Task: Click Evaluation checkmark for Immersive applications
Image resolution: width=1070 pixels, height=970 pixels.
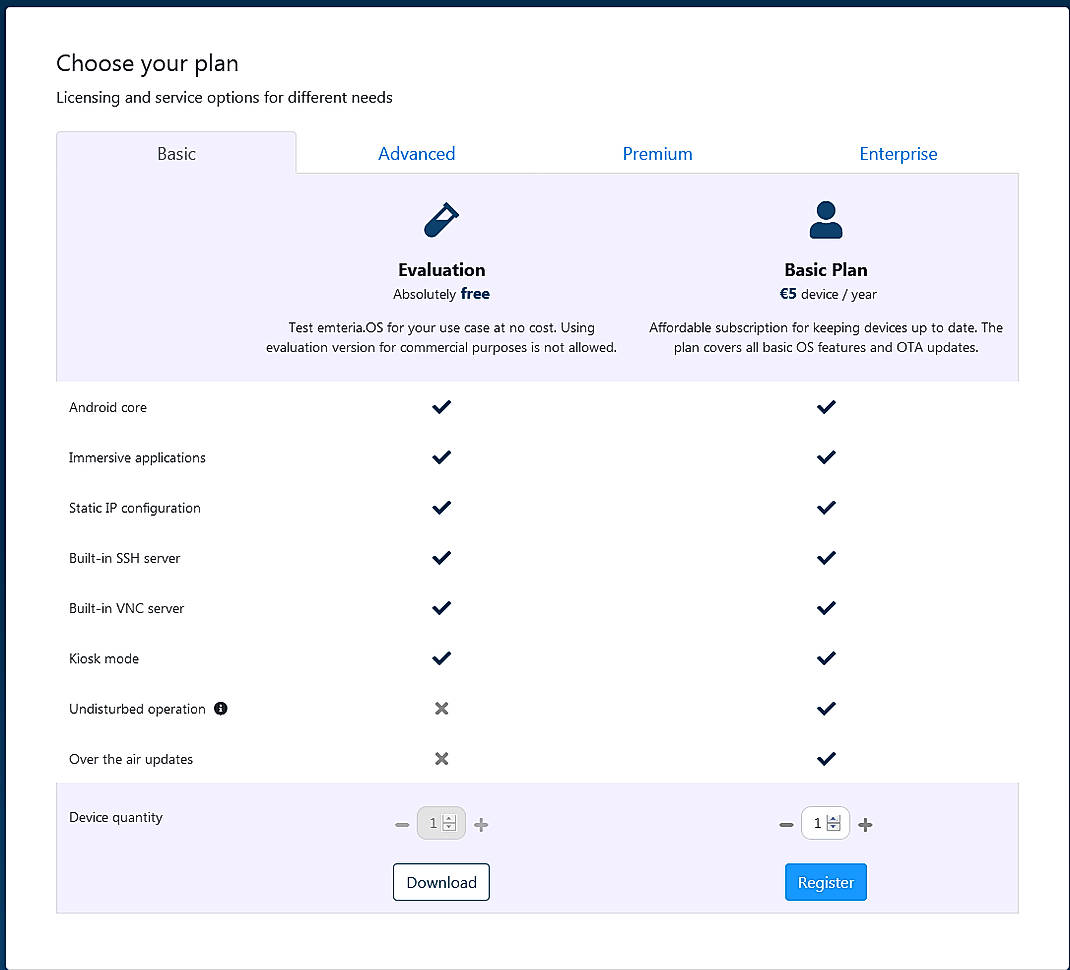Action: (x=442, y=457)
